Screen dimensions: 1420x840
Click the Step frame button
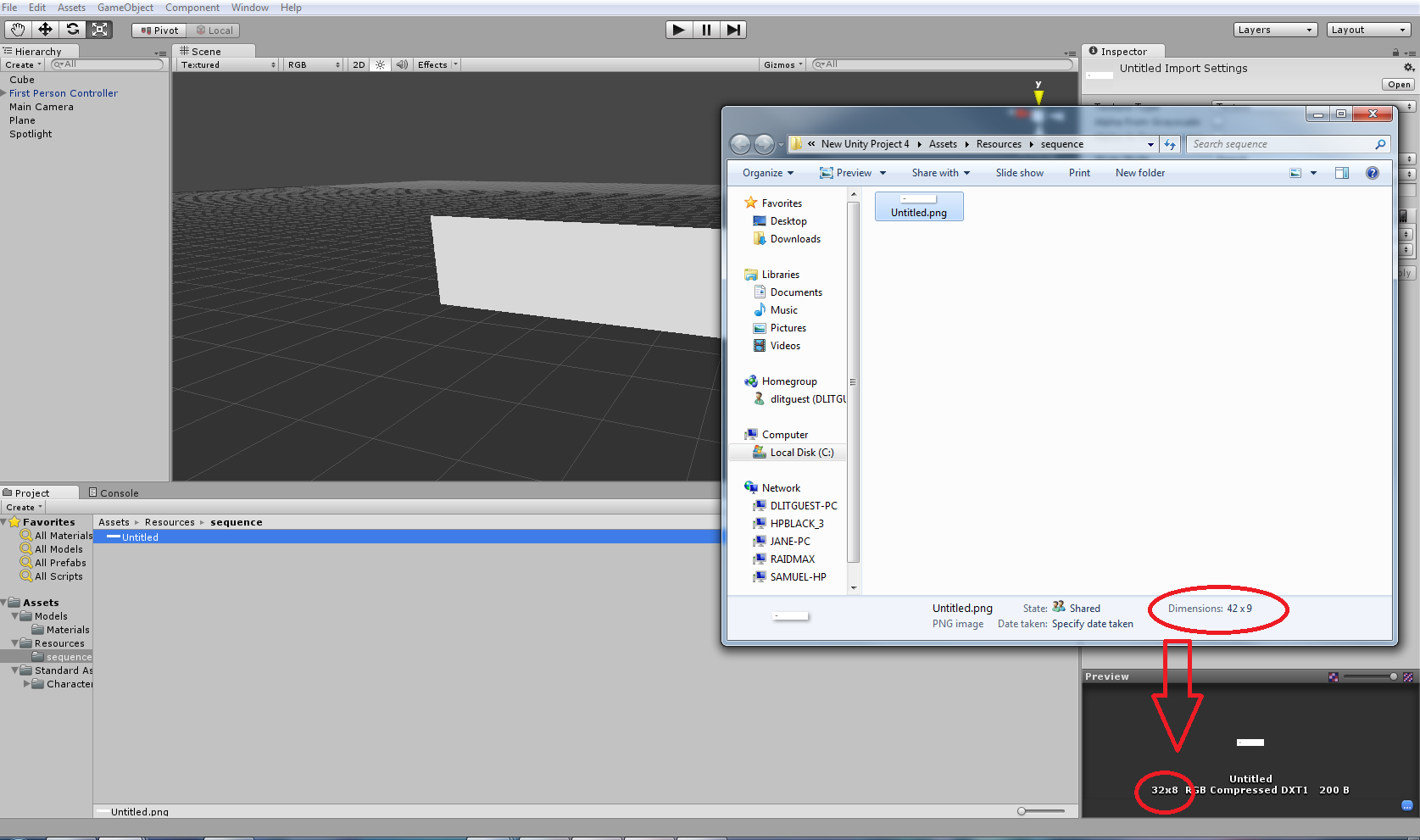(x=733, y=30)
